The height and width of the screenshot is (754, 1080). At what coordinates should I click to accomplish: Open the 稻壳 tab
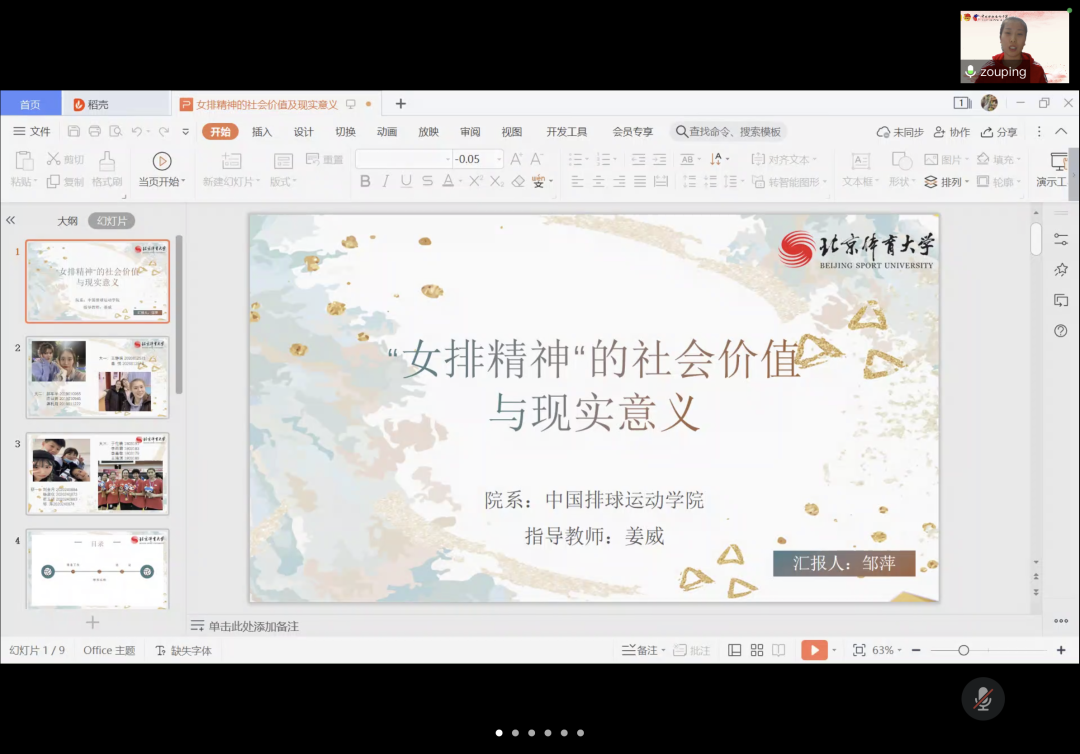pos(115,104)
